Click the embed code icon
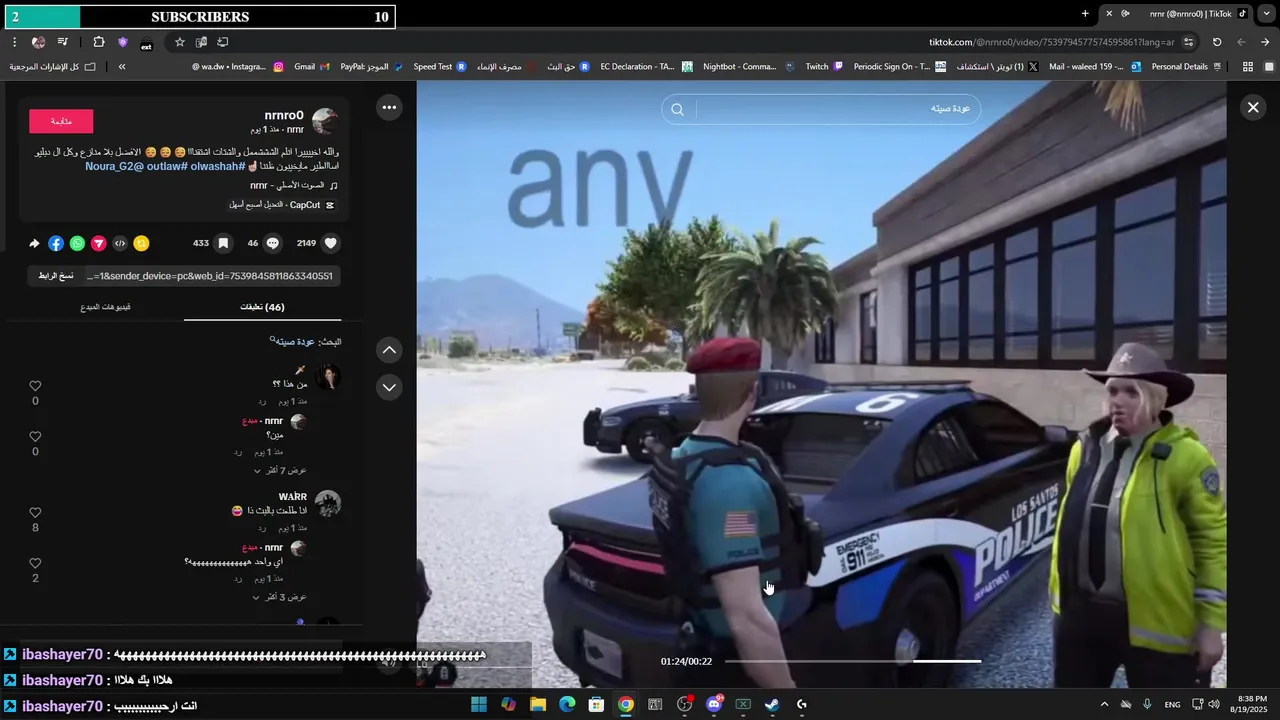Screen dimensions: 1280x720 [x=120, y=243]
